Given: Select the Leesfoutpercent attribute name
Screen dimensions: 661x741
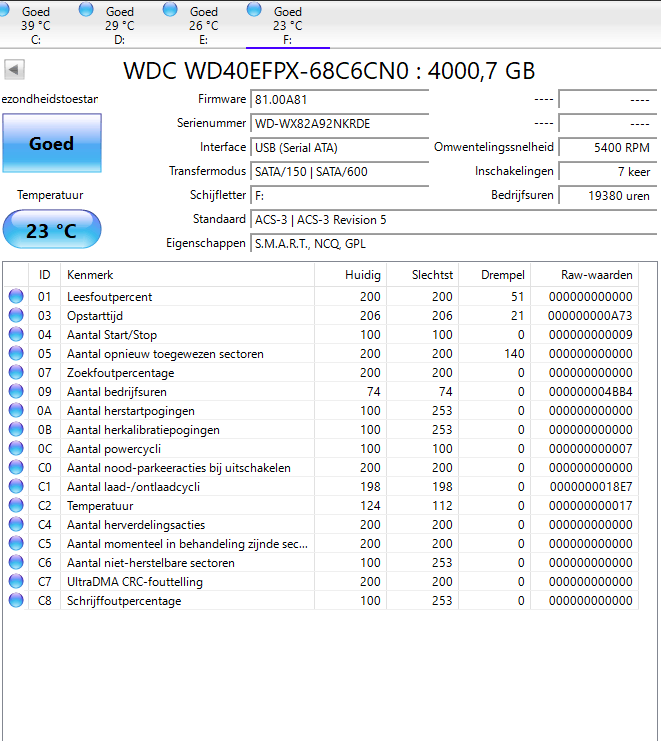Looking at the screenshot, I should (x=110, y=297).
